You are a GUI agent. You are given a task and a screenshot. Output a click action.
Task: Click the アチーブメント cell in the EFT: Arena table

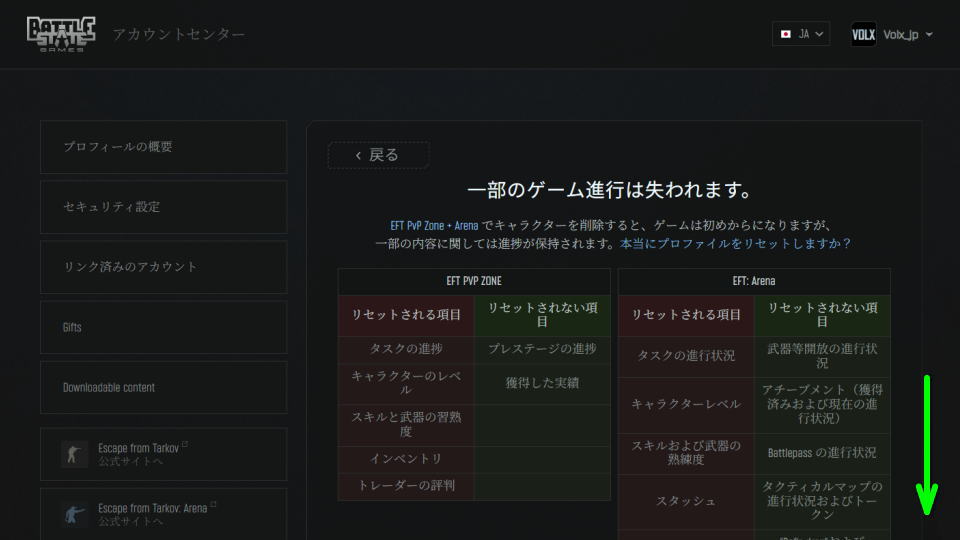pyautogui.click(x=822, y=404)
